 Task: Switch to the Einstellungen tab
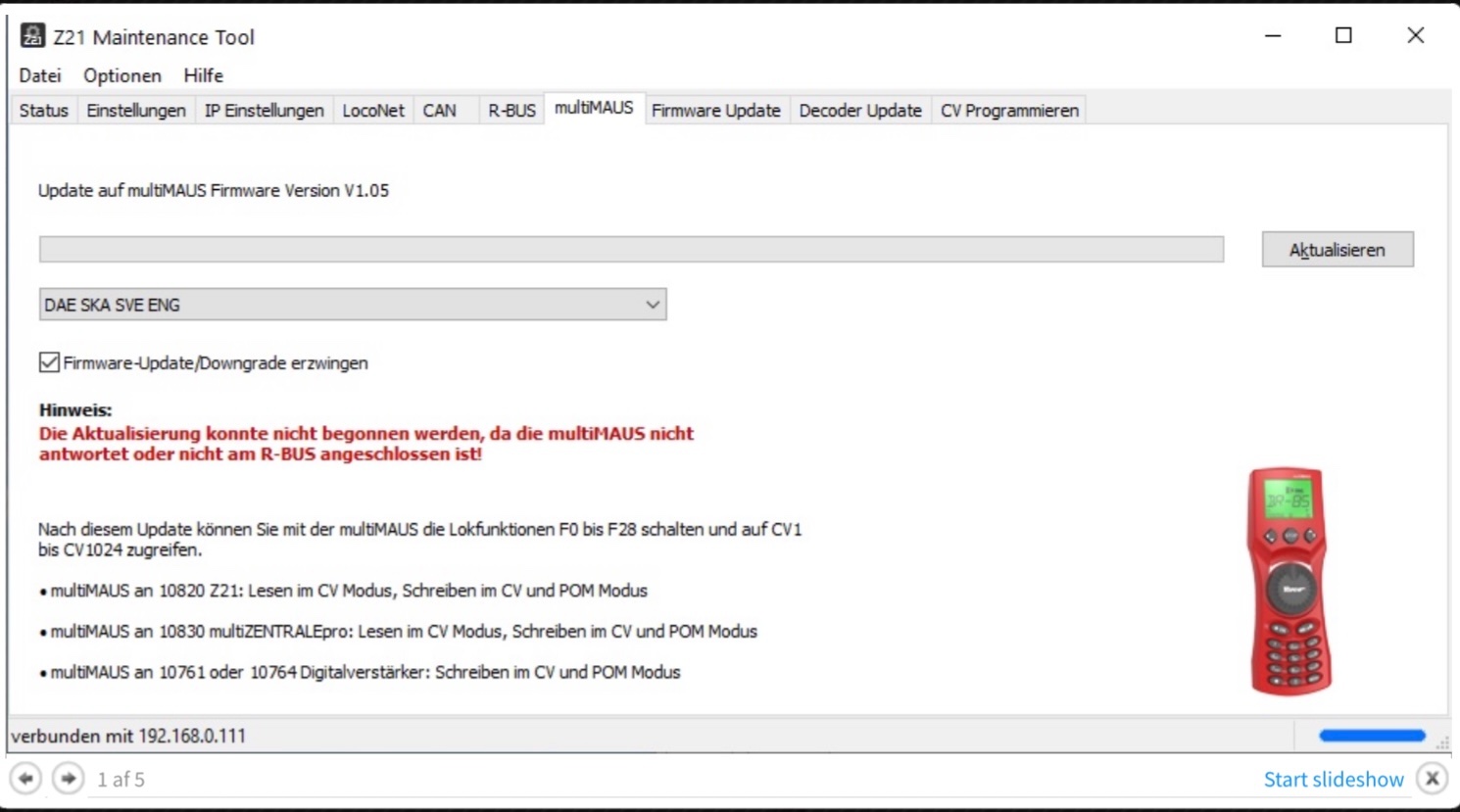[136, 111]
